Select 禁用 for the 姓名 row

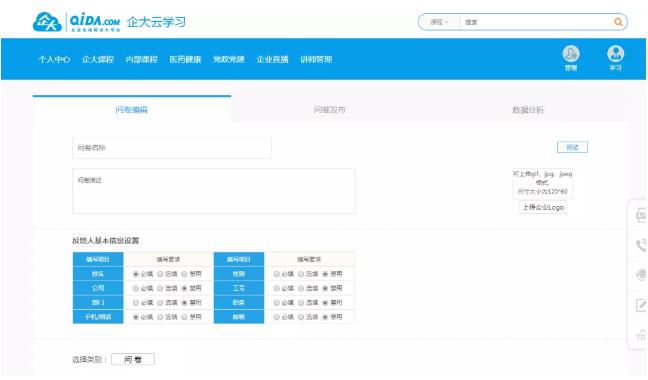(184, 274)
